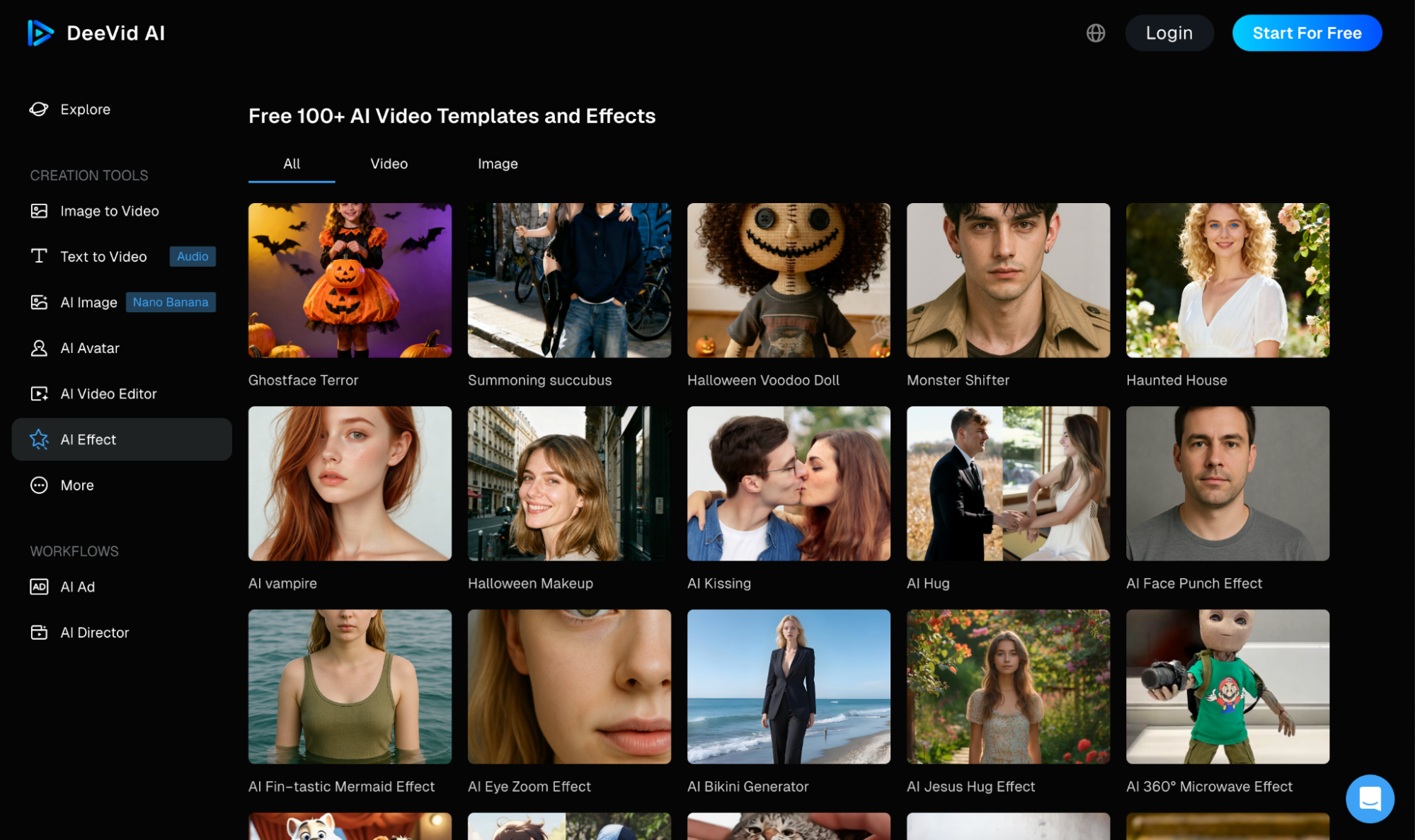Click the DeeVid AI logo
Viewport: 1415px width, 840px height.
tap(96, 33)
